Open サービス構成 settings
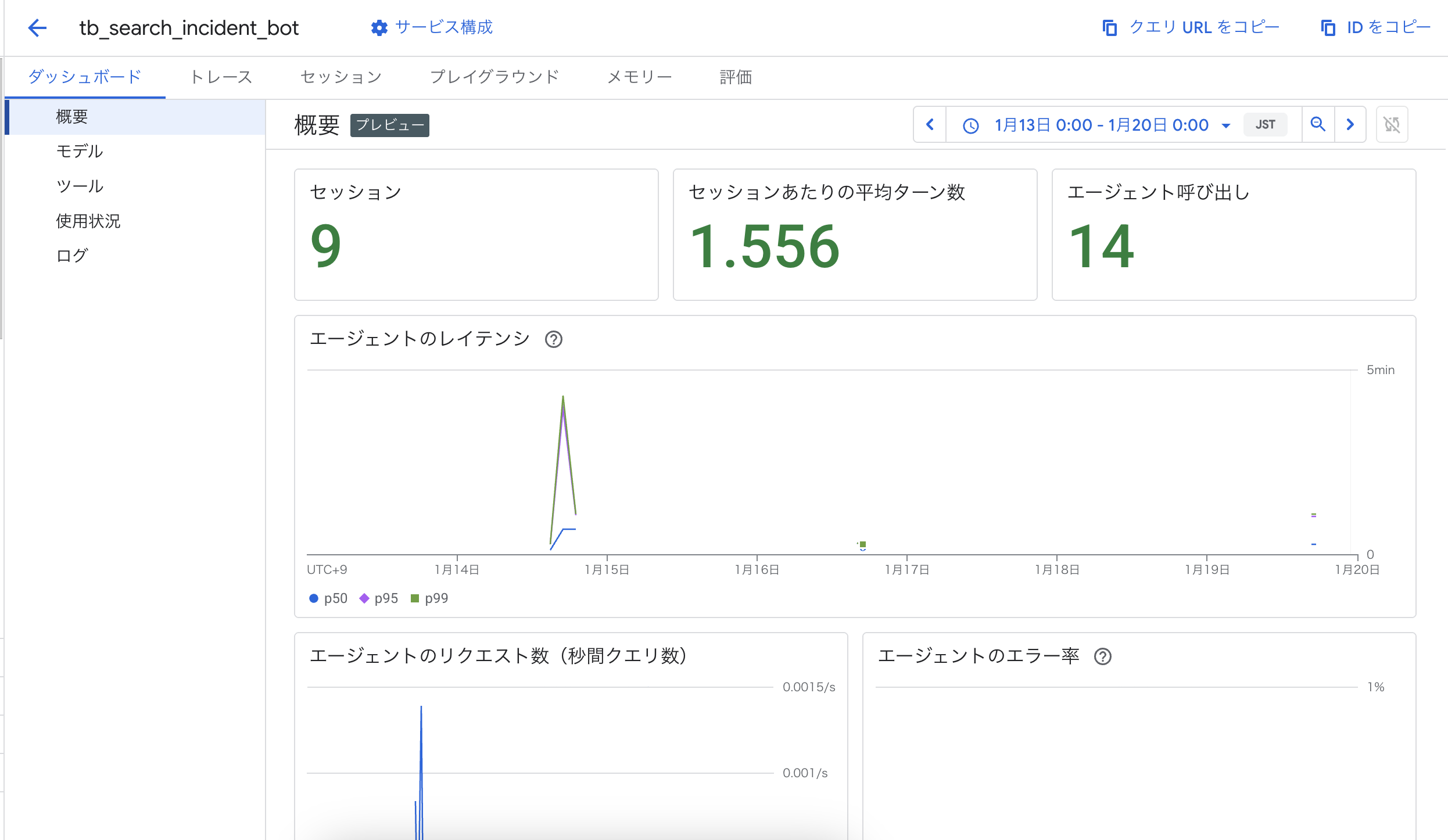The height and width of the screenshot is (840, 1448). (x=432, y=27)
